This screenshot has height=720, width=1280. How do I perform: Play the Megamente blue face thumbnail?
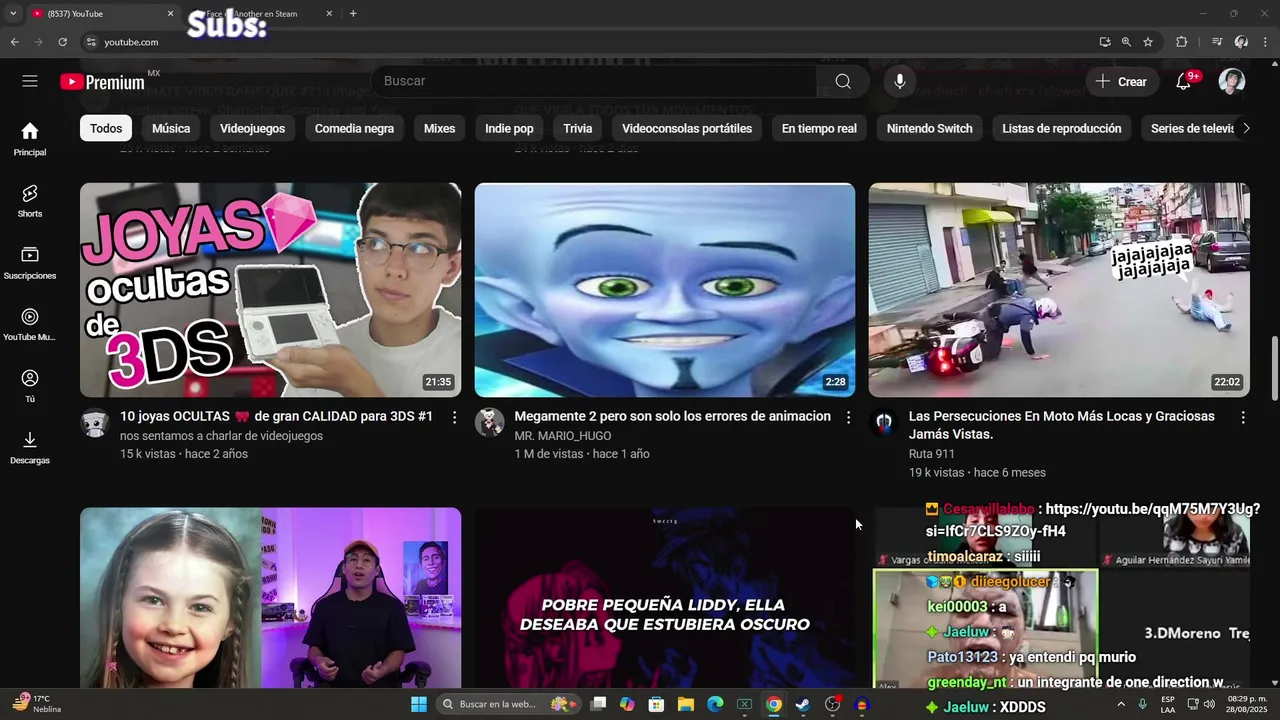(665, 290)
